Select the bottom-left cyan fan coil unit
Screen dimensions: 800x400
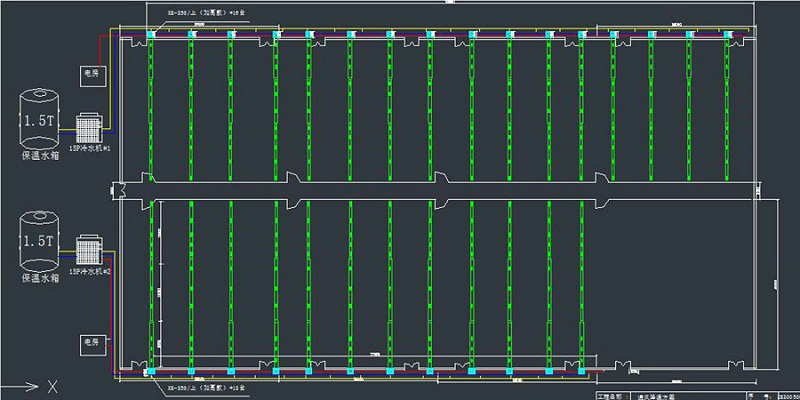(151, 372)
